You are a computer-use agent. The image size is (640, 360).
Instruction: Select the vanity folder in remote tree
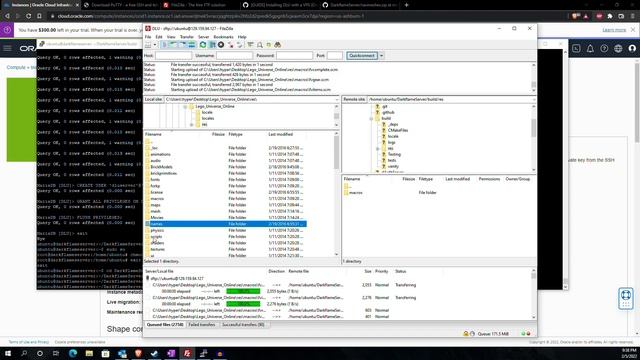coord(393,167)
